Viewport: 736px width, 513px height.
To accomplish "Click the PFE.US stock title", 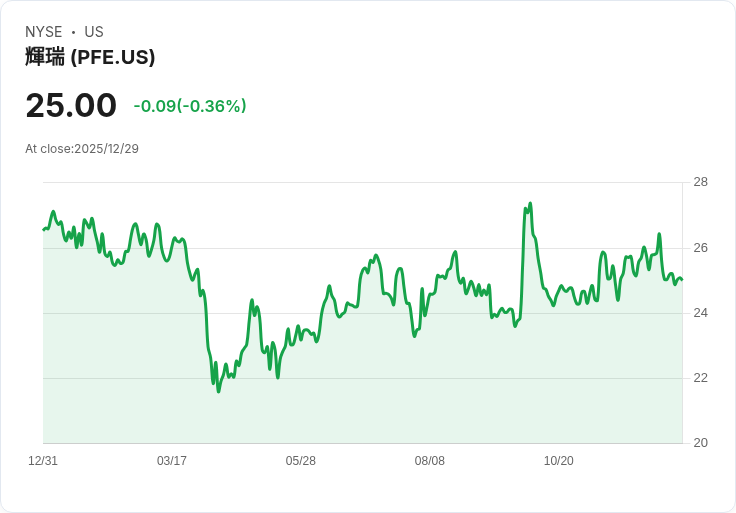I will click(x=90, y=57).
